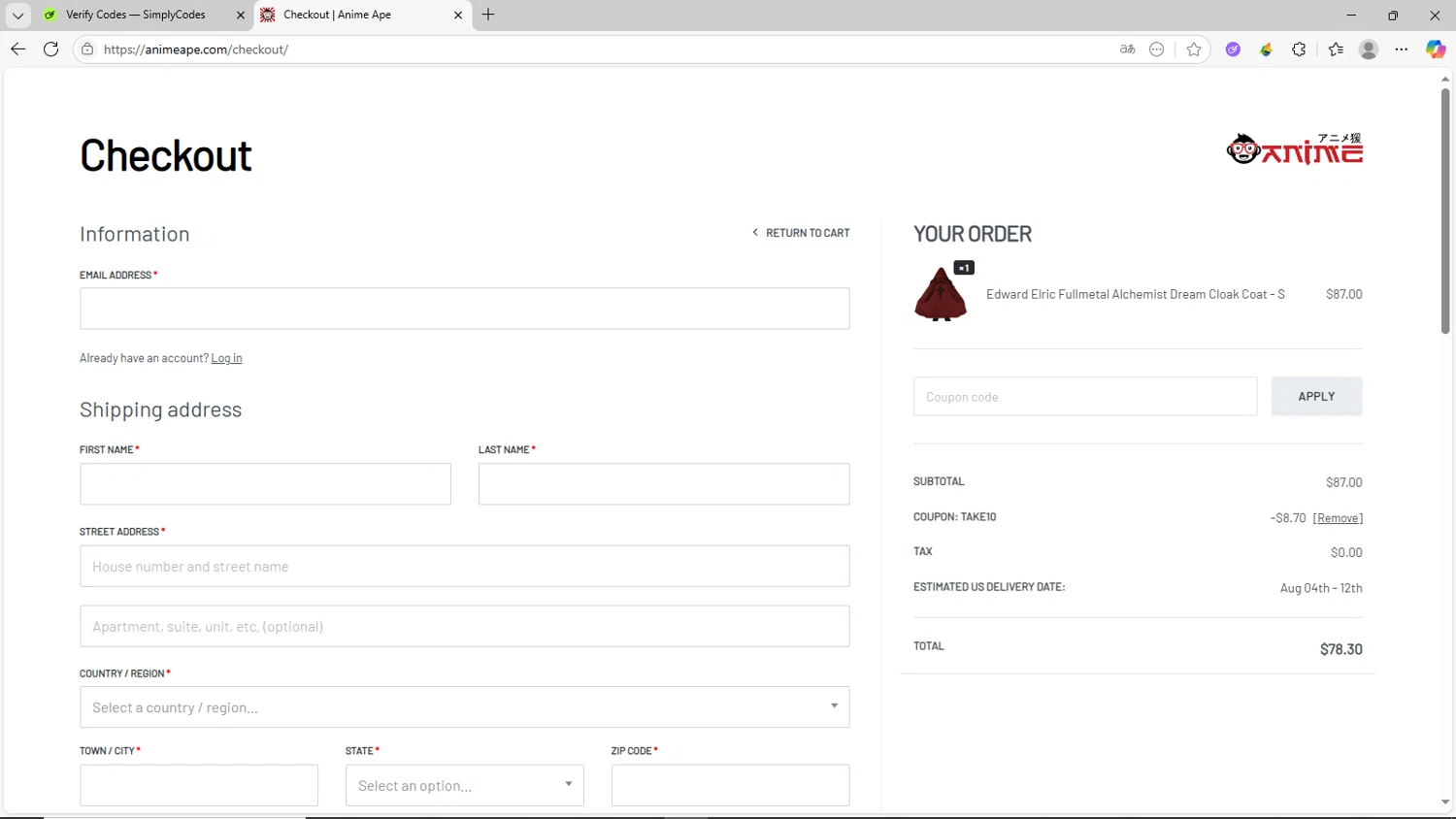Click the total amount $78.30
This screenshot has width=1456, height=819.
click(1340, 649)
